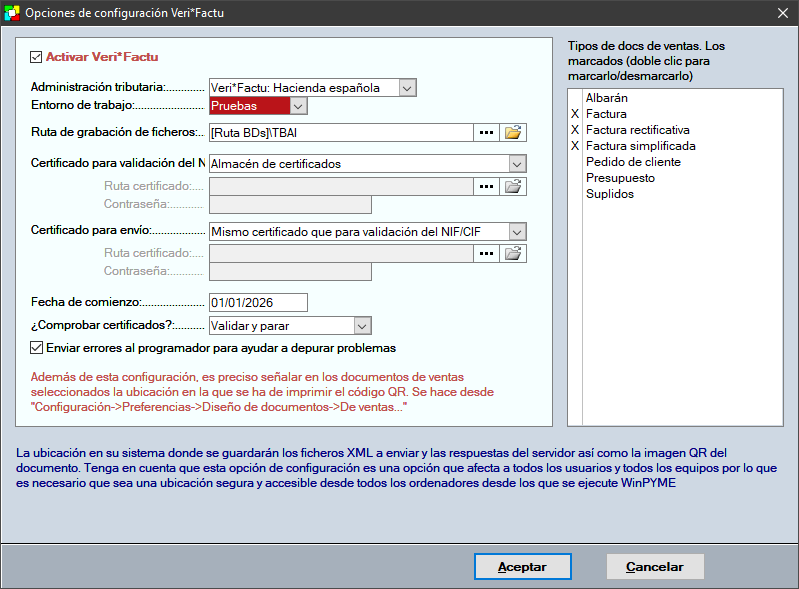Click ellipsis button for validation certificate path

point(487,186)
